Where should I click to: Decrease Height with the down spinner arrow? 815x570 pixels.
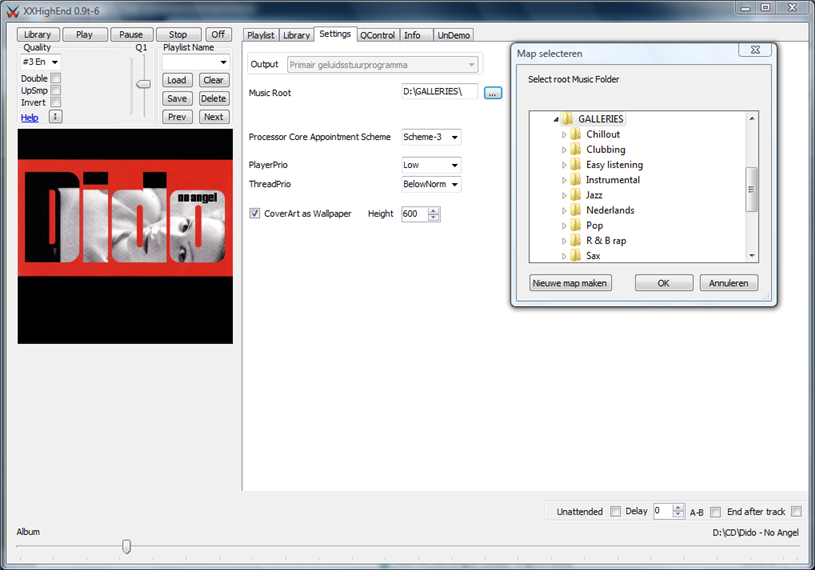(434, 218)
